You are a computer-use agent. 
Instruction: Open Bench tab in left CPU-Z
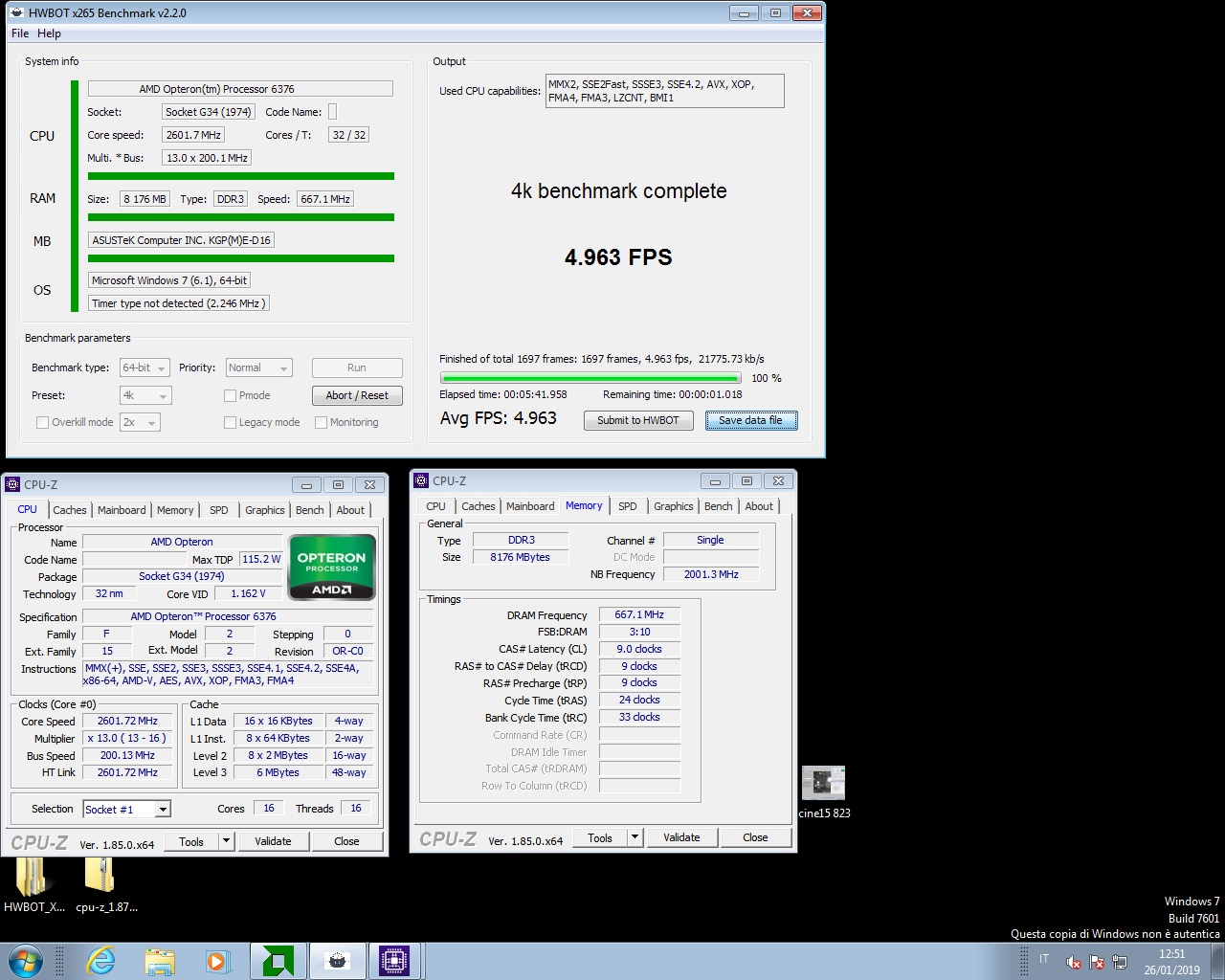pos(310,510)
